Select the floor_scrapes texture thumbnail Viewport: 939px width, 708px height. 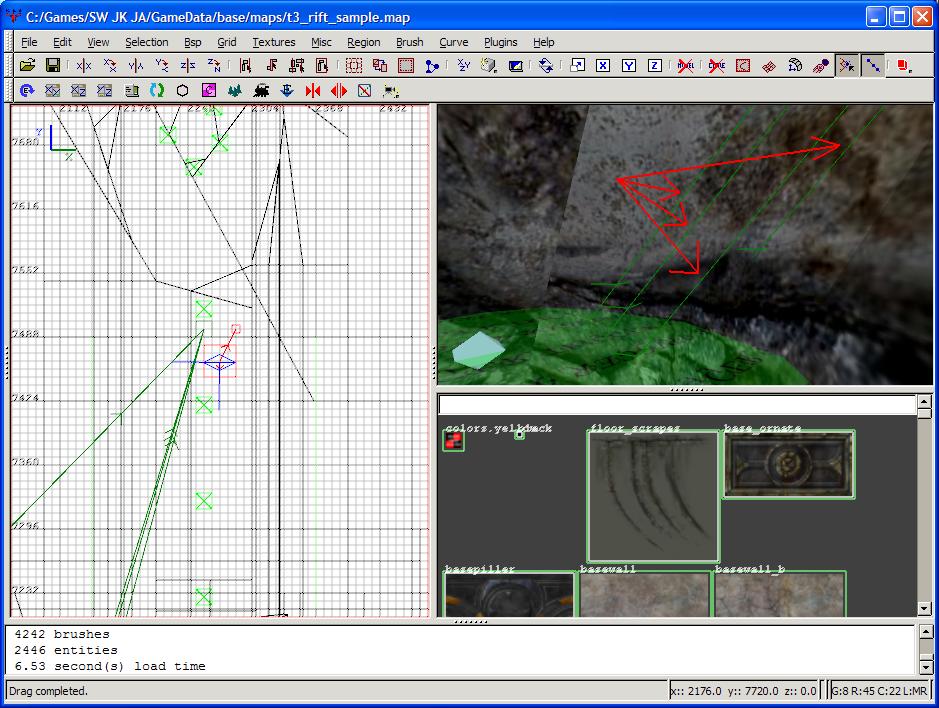(653, 496)
